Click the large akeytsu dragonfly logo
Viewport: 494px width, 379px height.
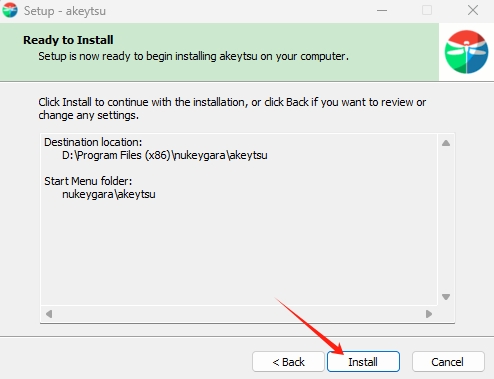click(x=466, y=52)
